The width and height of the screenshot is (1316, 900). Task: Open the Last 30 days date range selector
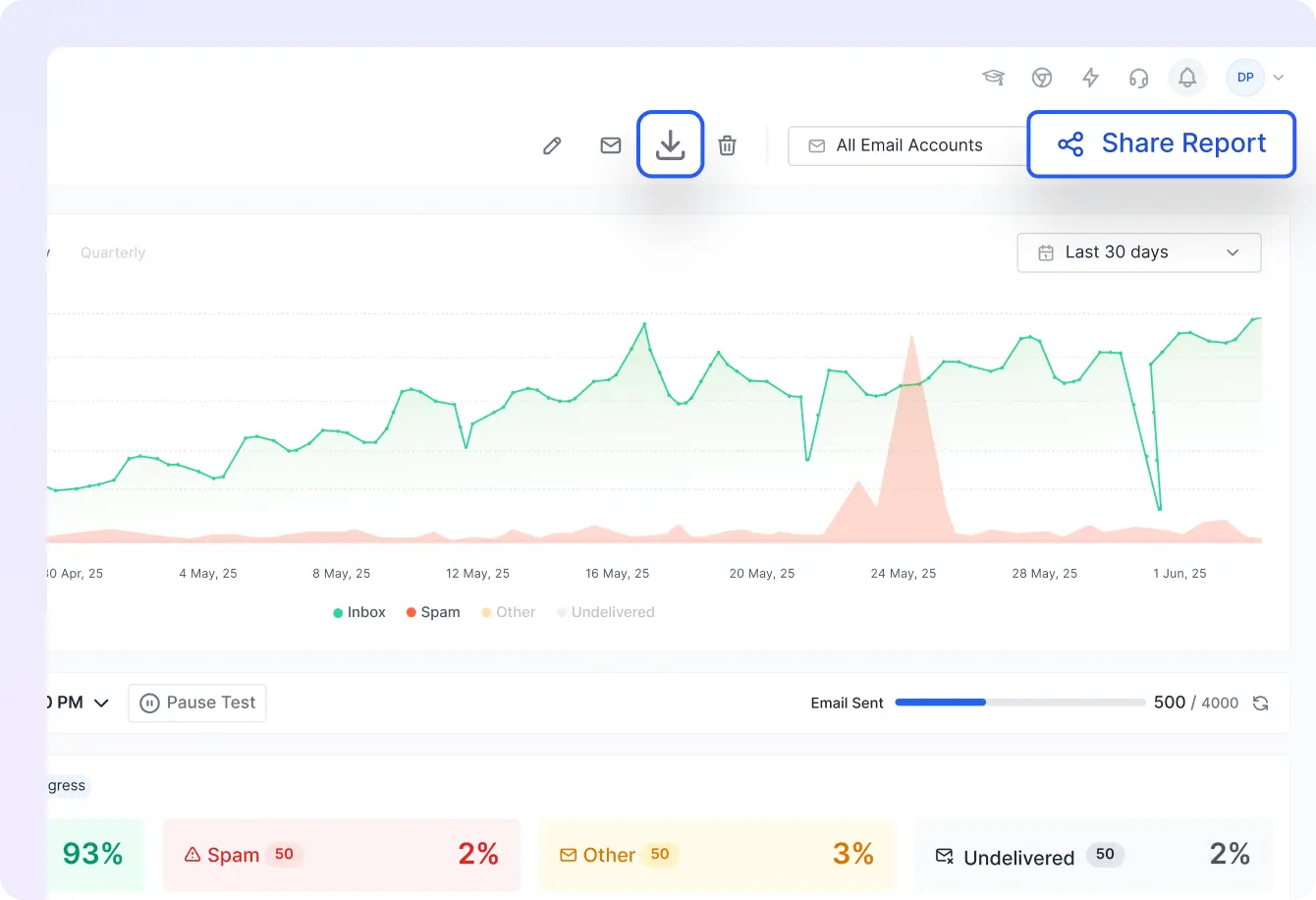pyautogui.click(x=1138, y=253)
